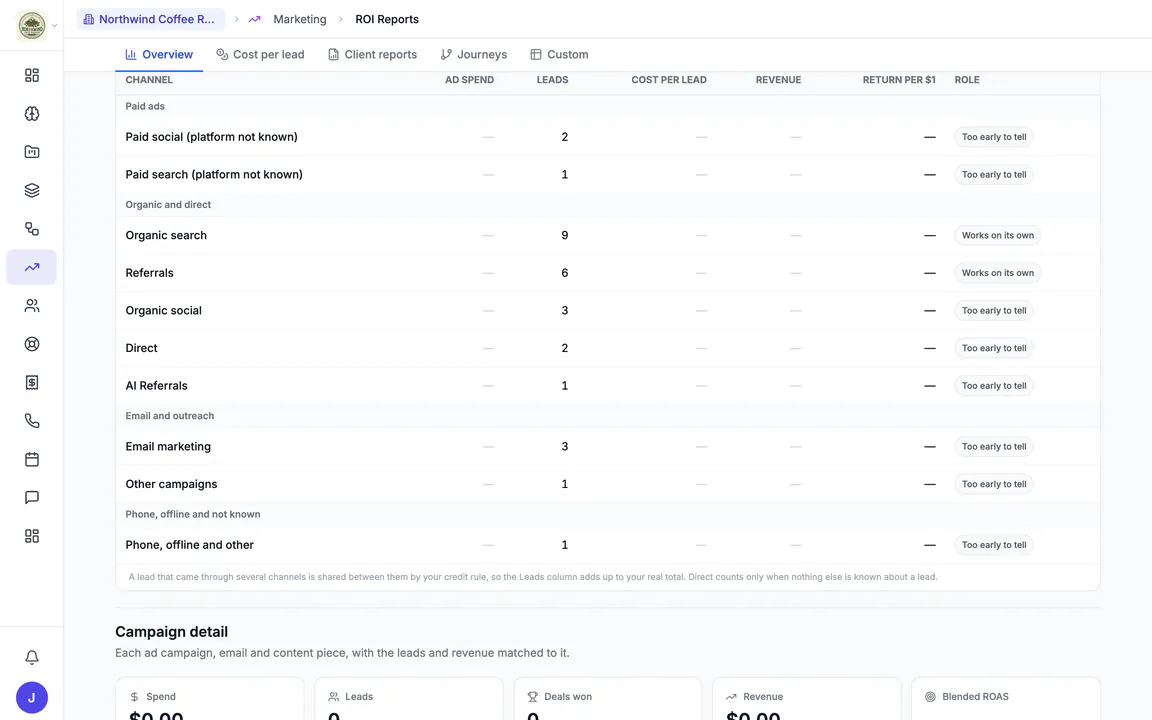Open the Journeys tab

click(x=473, y=54)
